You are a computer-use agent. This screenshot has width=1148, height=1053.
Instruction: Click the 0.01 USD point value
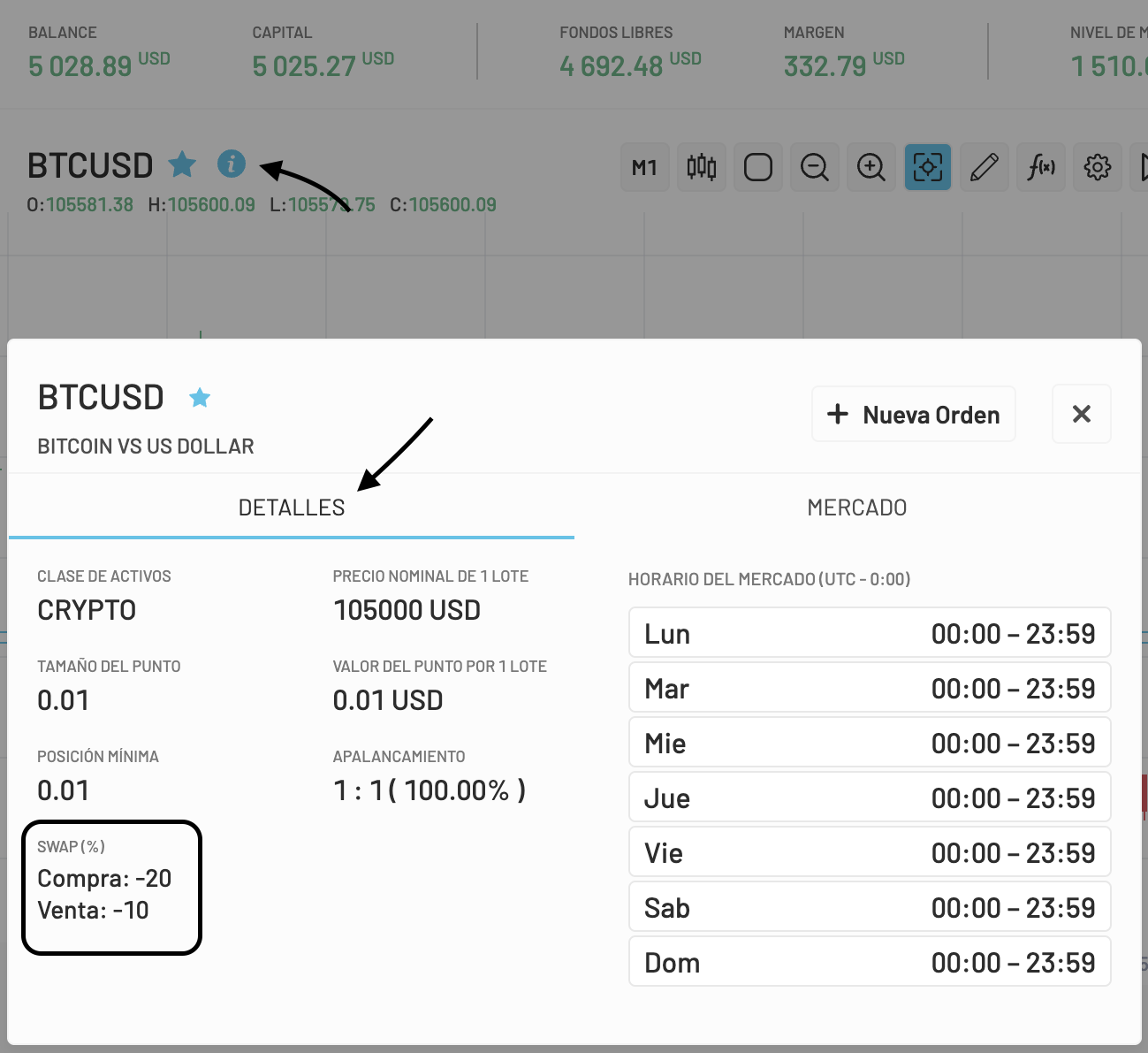(388, 700)
